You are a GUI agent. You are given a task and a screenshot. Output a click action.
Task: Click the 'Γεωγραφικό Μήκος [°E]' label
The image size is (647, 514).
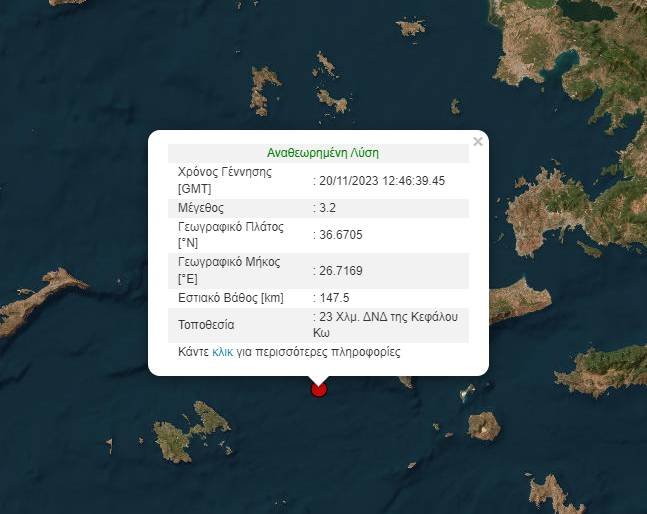pos(229,270)
